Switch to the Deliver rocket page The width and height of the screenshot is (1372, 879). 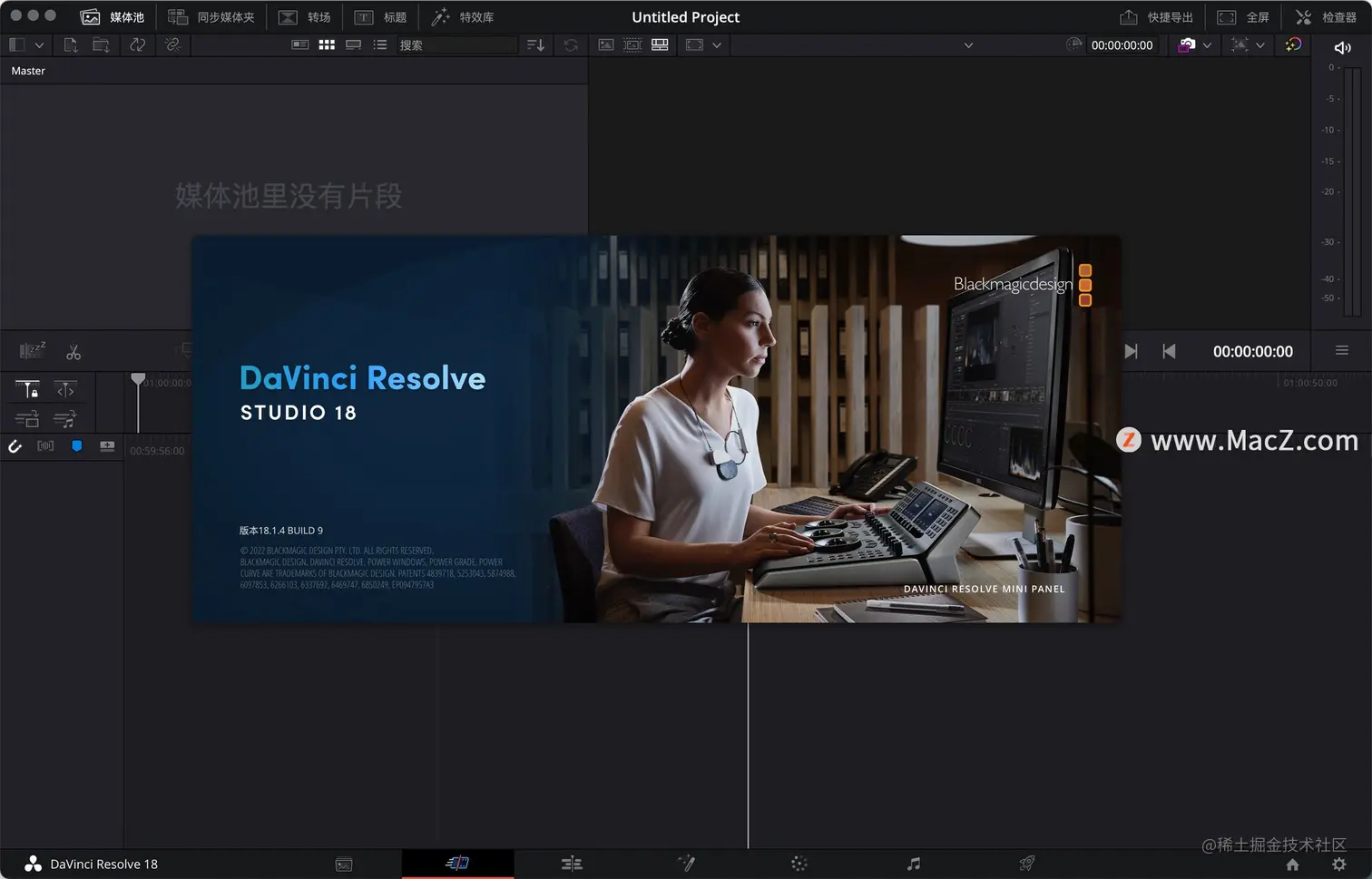click(x=1027, y=864)
